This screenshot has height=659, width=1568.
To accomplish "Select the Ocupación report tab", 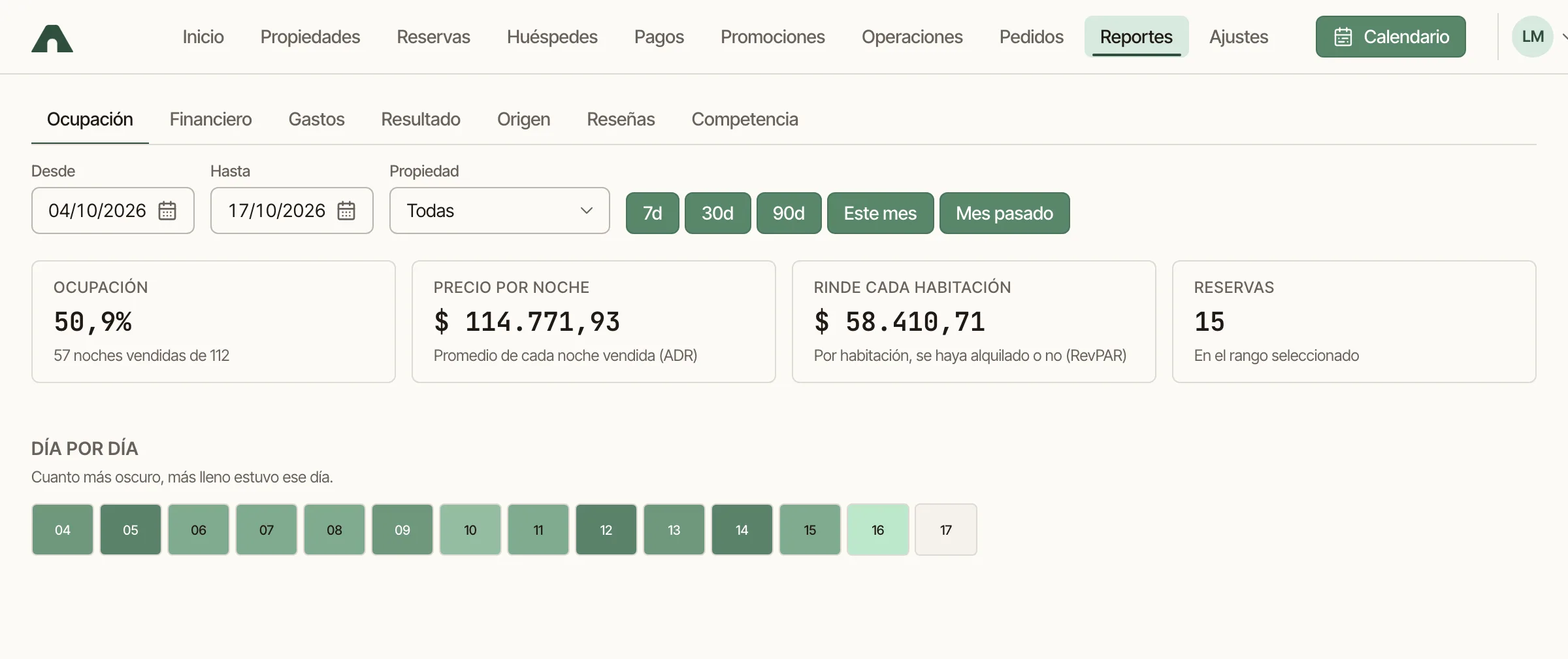I will click(x=90, y=119).
